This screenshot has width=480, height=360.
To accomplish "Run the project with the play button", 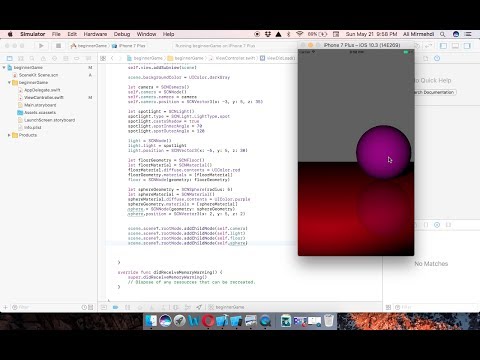I will pyautogui.click(x=41, y=46).
